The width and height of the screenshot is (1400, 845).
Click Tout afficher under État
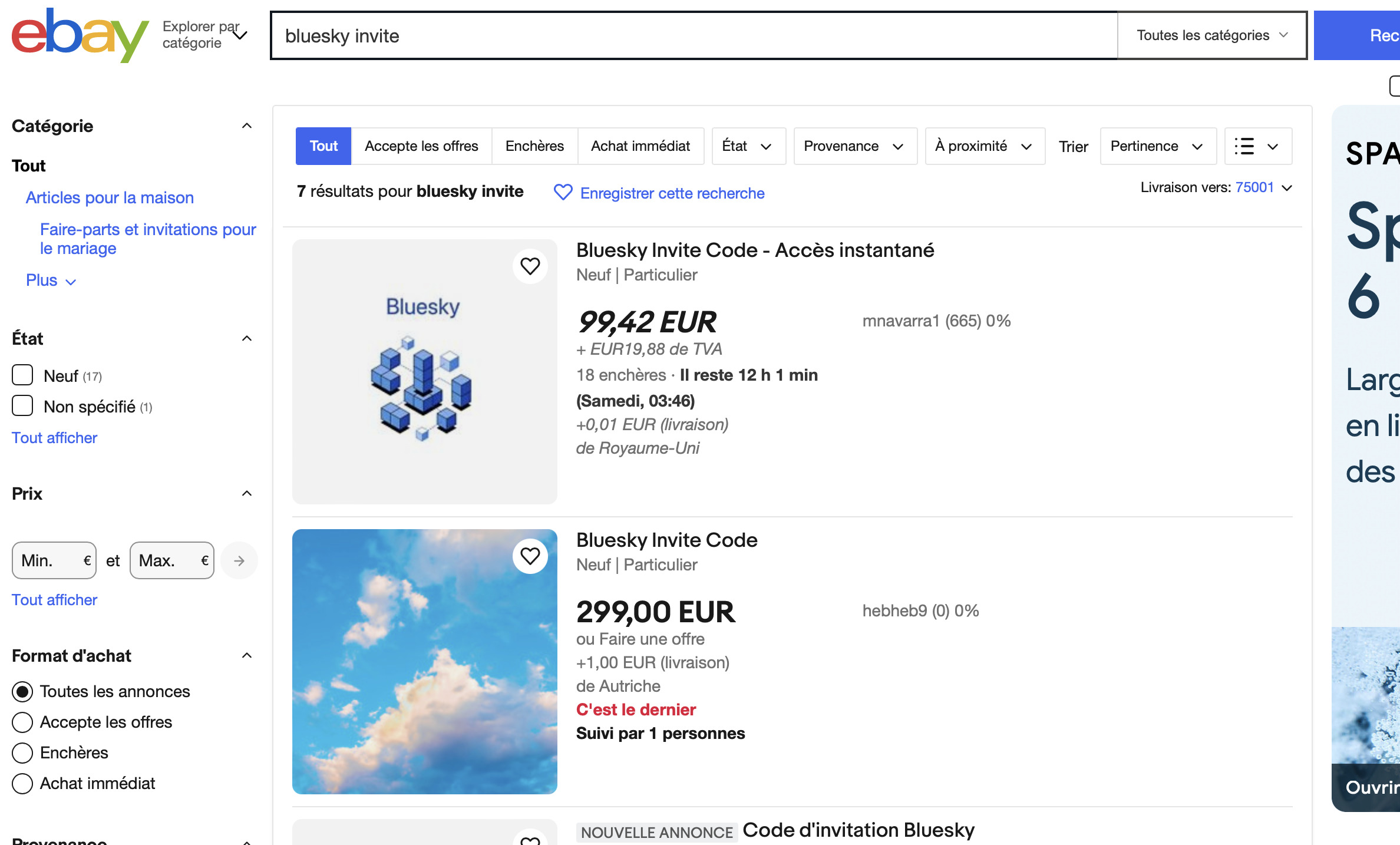54,438
